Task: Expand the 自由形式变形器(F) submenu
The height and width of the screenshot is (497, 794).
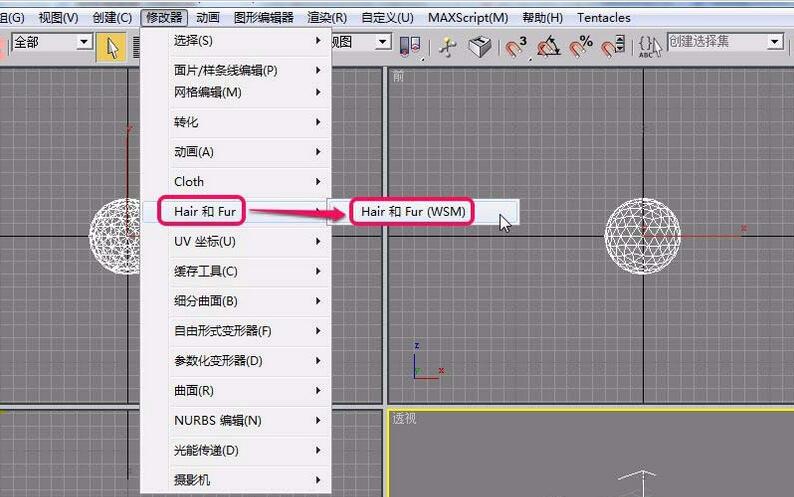Action: point(236,331)
